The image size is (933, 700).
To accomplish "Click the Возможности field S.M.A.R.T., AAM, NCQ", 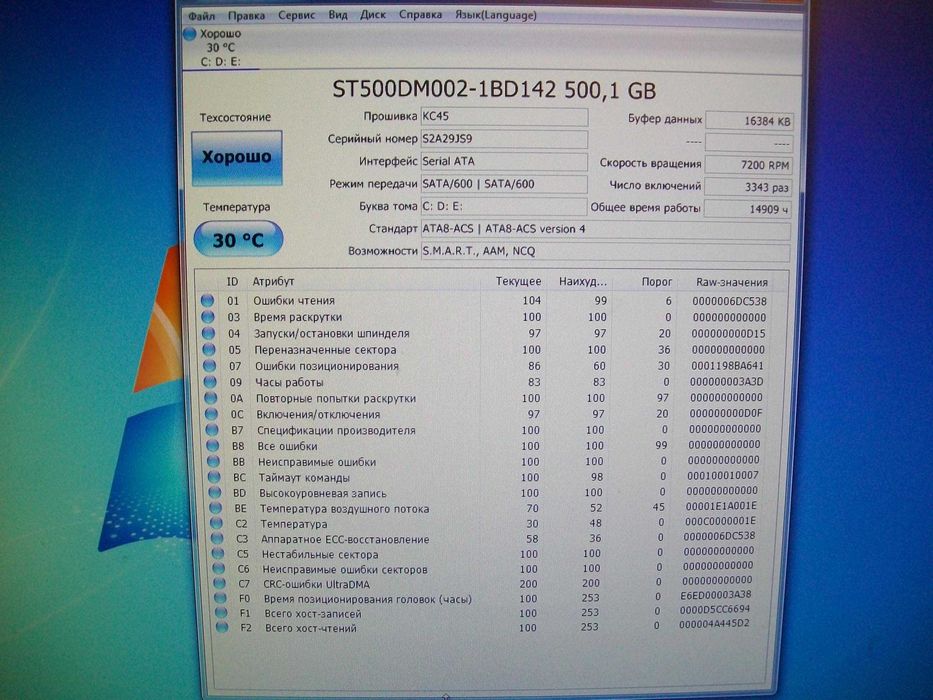I will (x=605, y=251).
